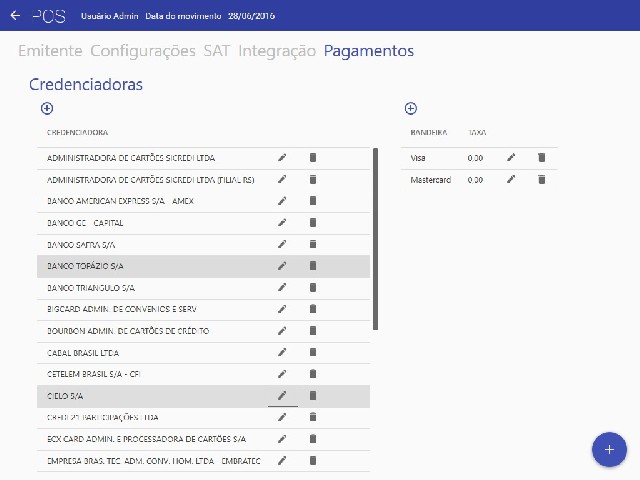640x480 pixels.
Task: Click the Visa taxa value 0,00
Action: [x=476, y=158]
